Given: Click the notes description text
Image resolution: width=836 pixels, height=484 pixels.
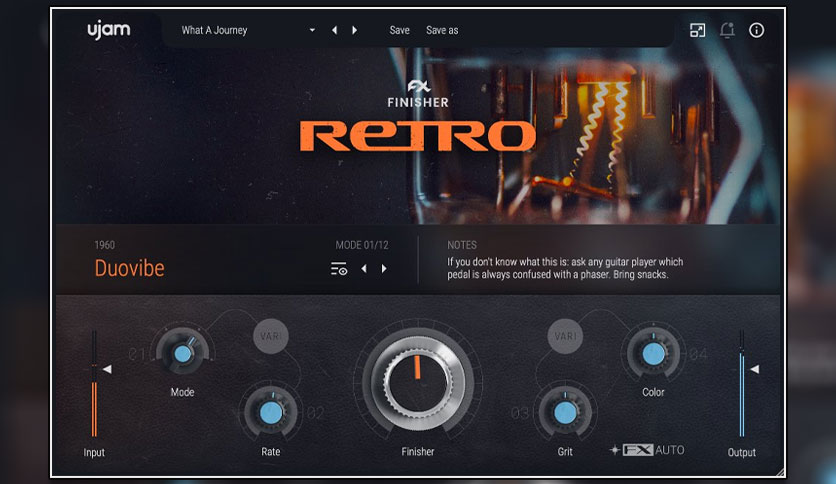Looking at the screenshot, I should tap(565, 268).
